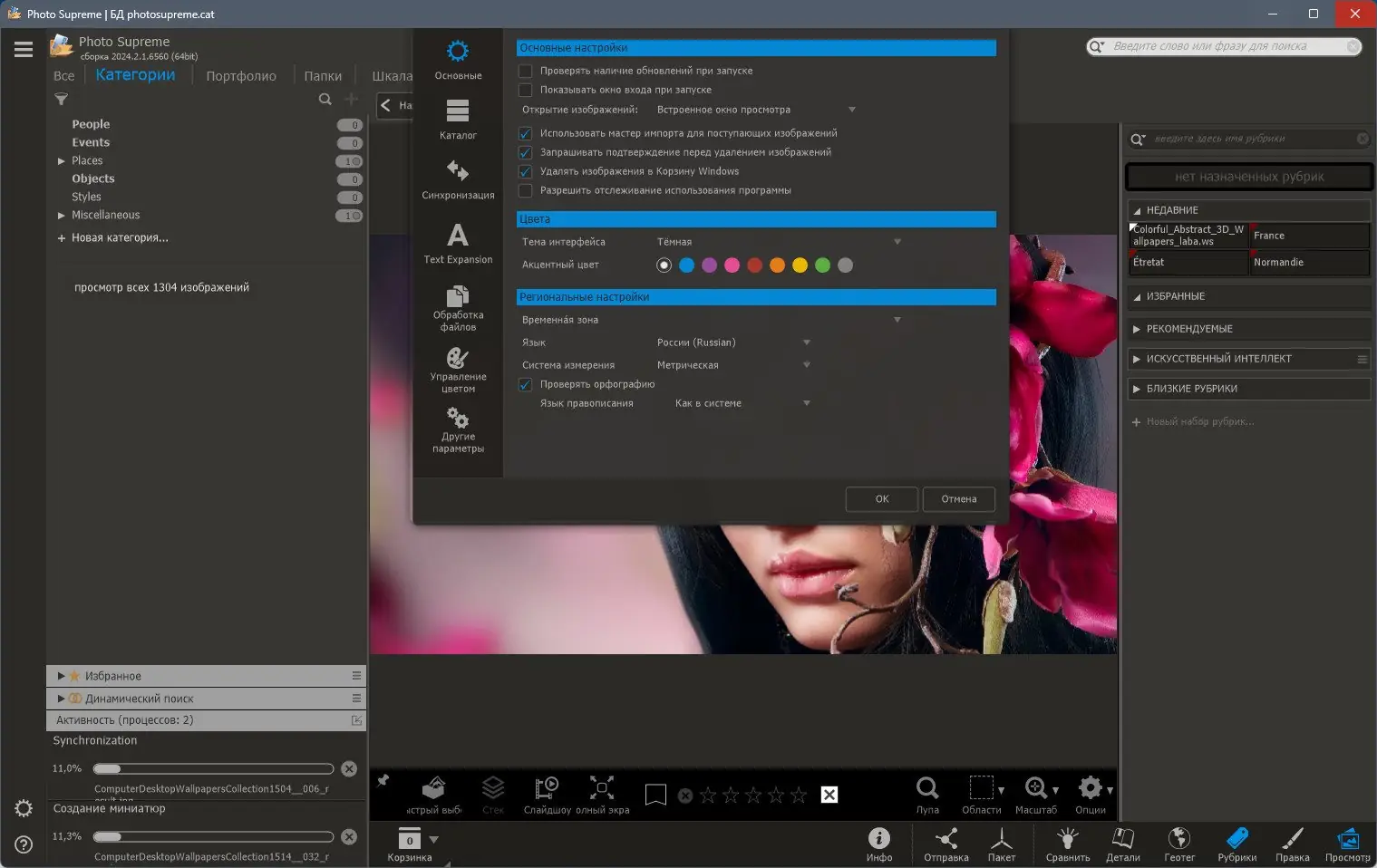Choose the blue accent color swatch
The height and width of the screenshot is (868, 1377).
click(686, 265)
